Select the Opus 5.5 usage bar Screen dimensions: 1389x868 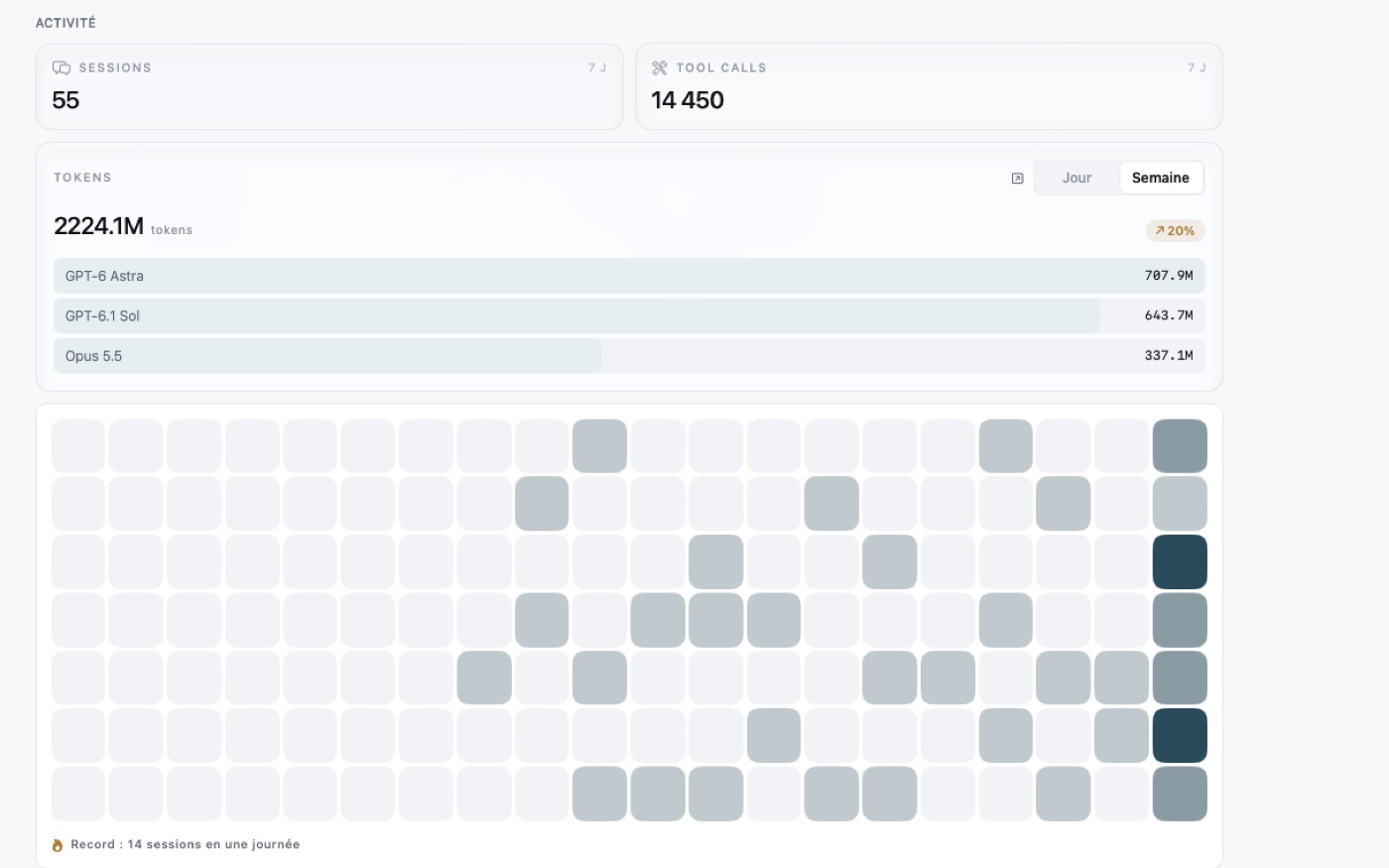(x=629, y=355)
